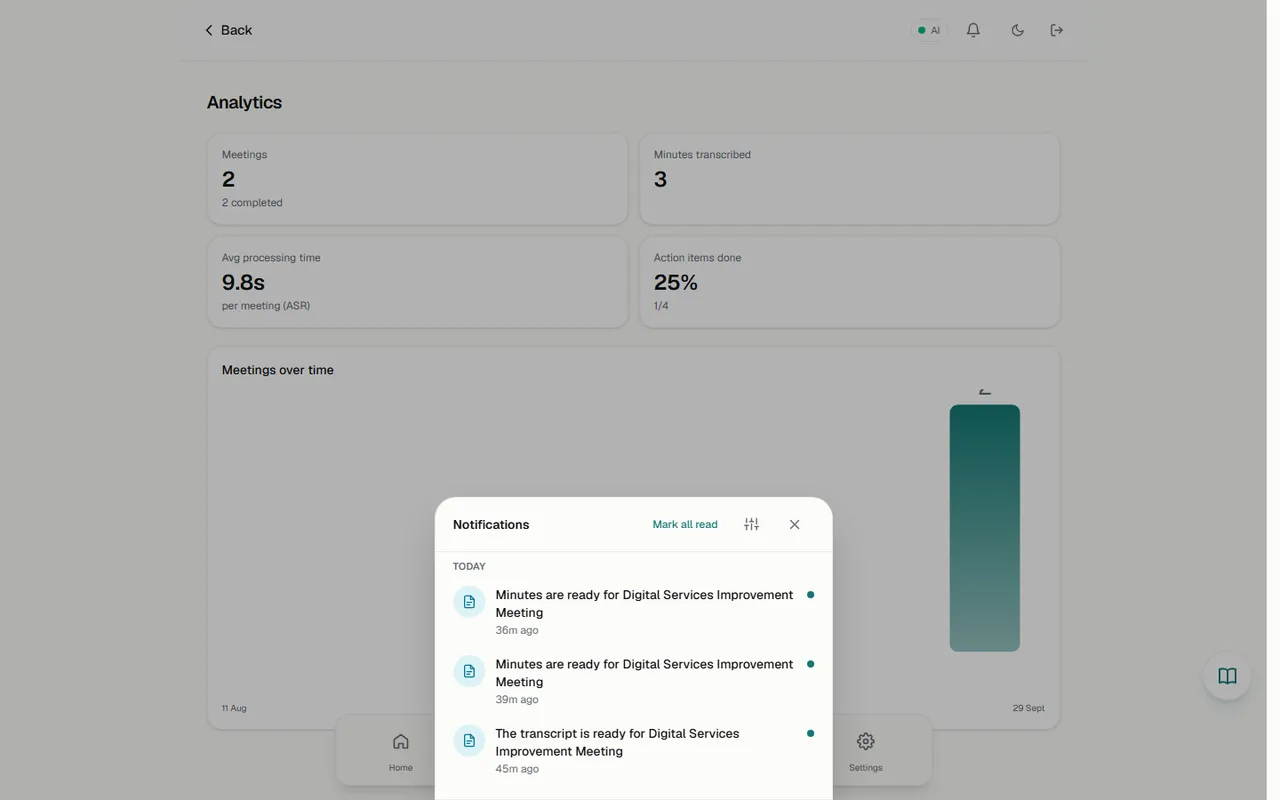Open the 39m ago minutes ready notification
This screenshot has width=1280, height=800.
(633, 681)
